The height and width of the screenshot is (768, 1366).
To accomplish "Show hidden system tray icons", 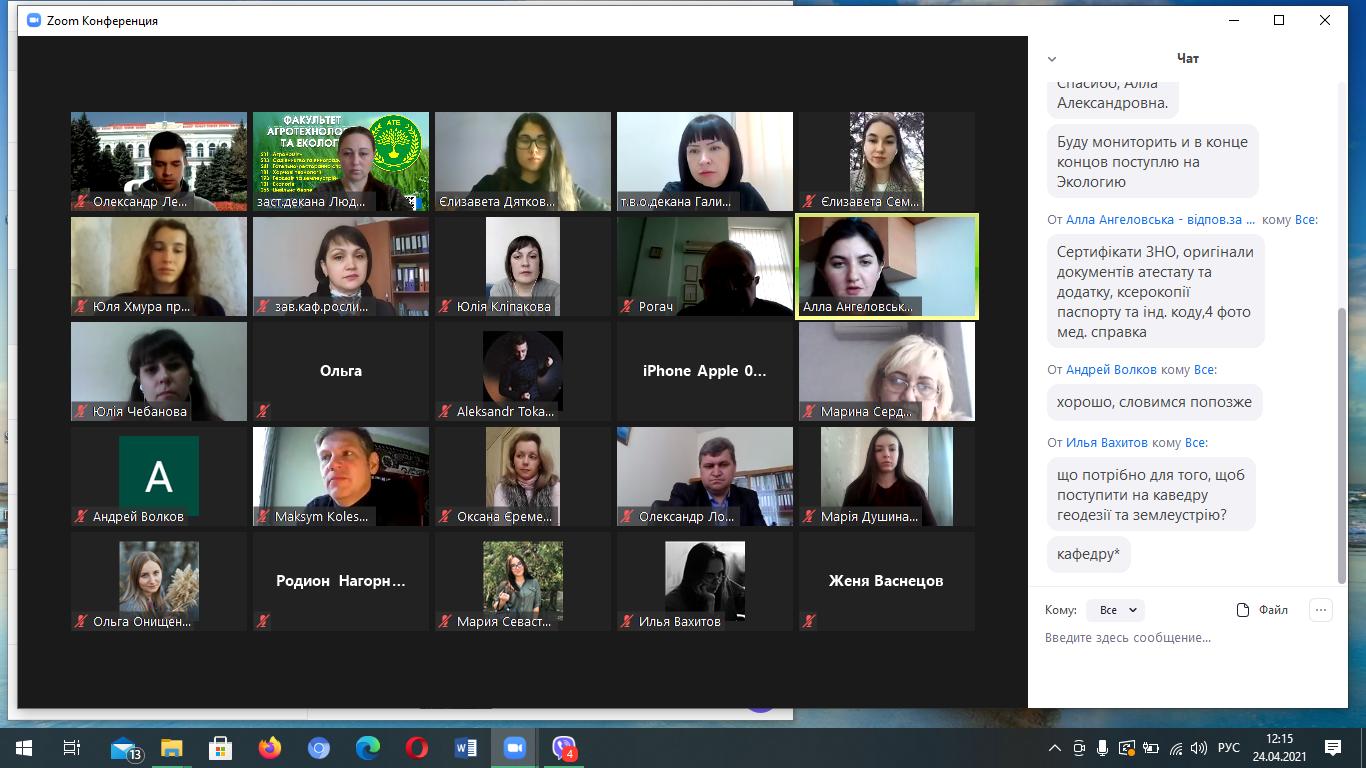I will click(1055, 748).
